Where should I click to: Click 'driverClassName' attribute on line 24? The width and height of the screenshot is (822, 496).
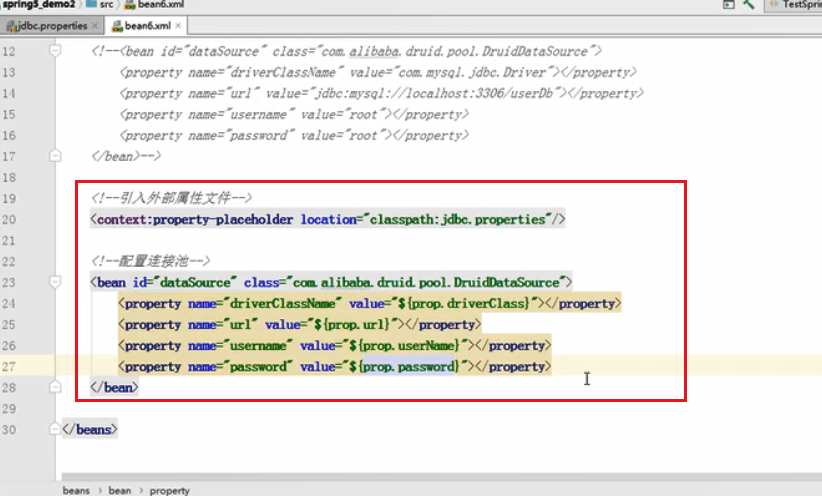click(283, 303)
